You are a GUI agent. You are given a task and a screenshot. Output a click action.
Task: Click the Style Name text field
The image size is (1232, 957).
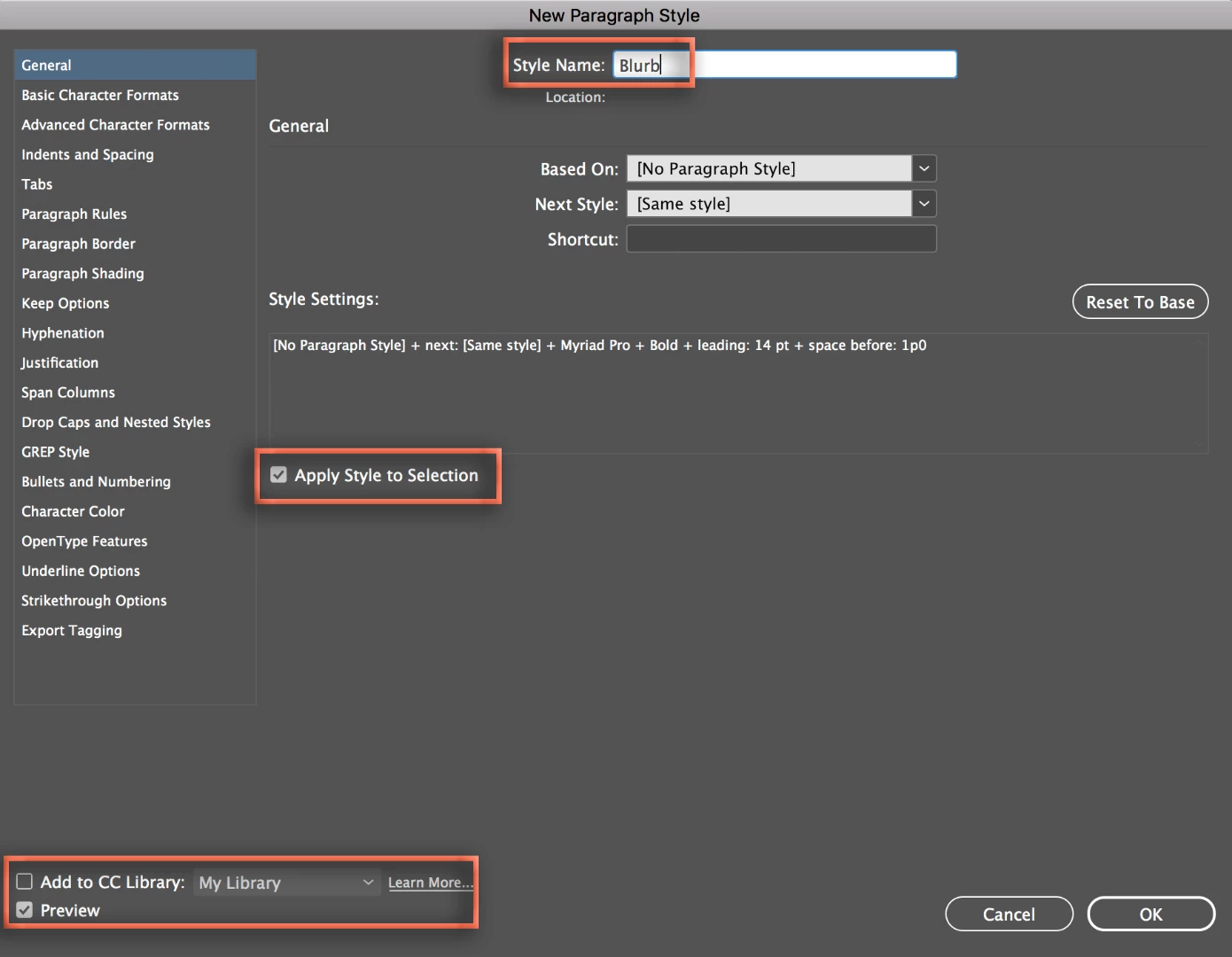pos(784,65)
